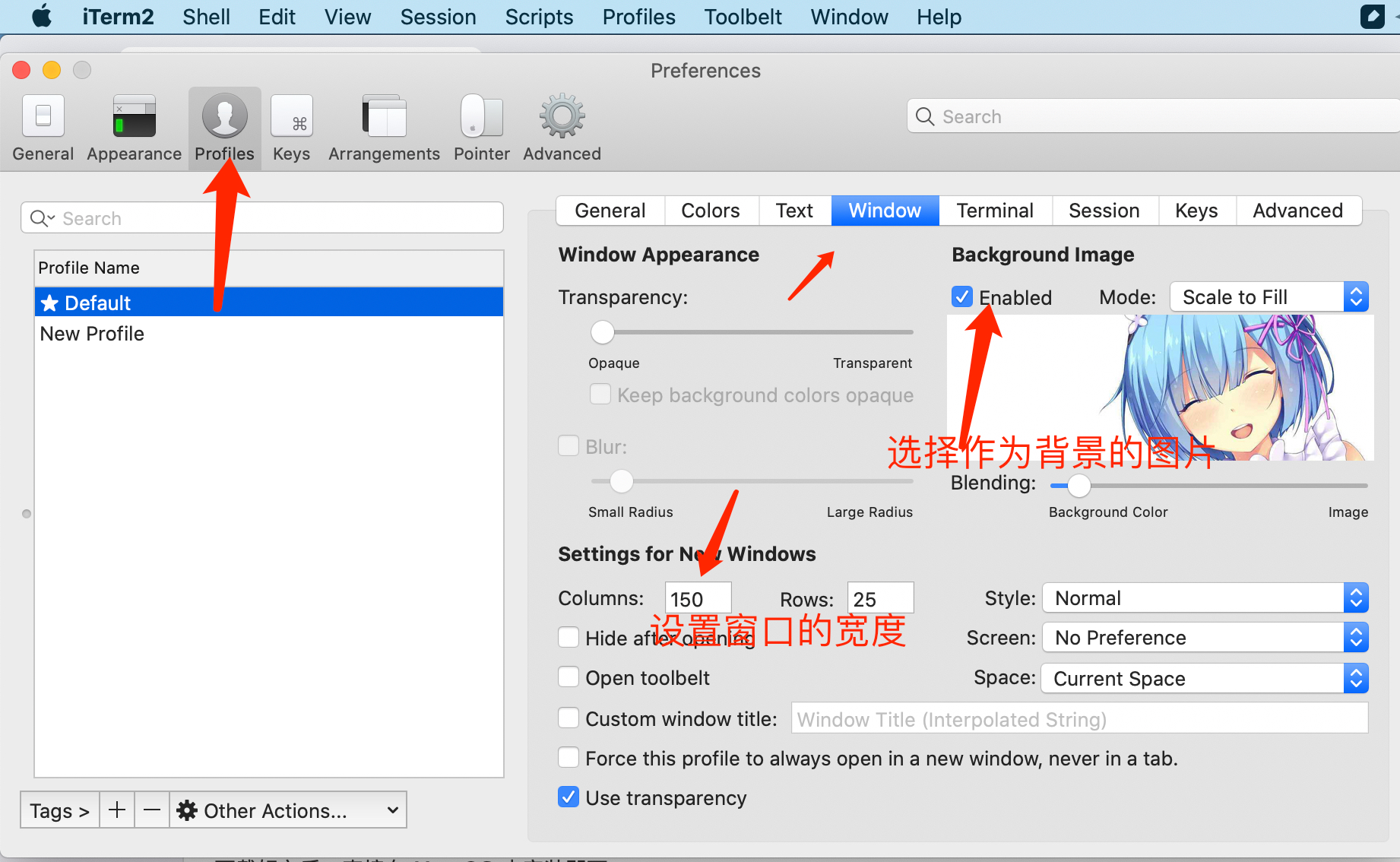
Task: Expand the Tags panel button
Action: pos(60,810)
